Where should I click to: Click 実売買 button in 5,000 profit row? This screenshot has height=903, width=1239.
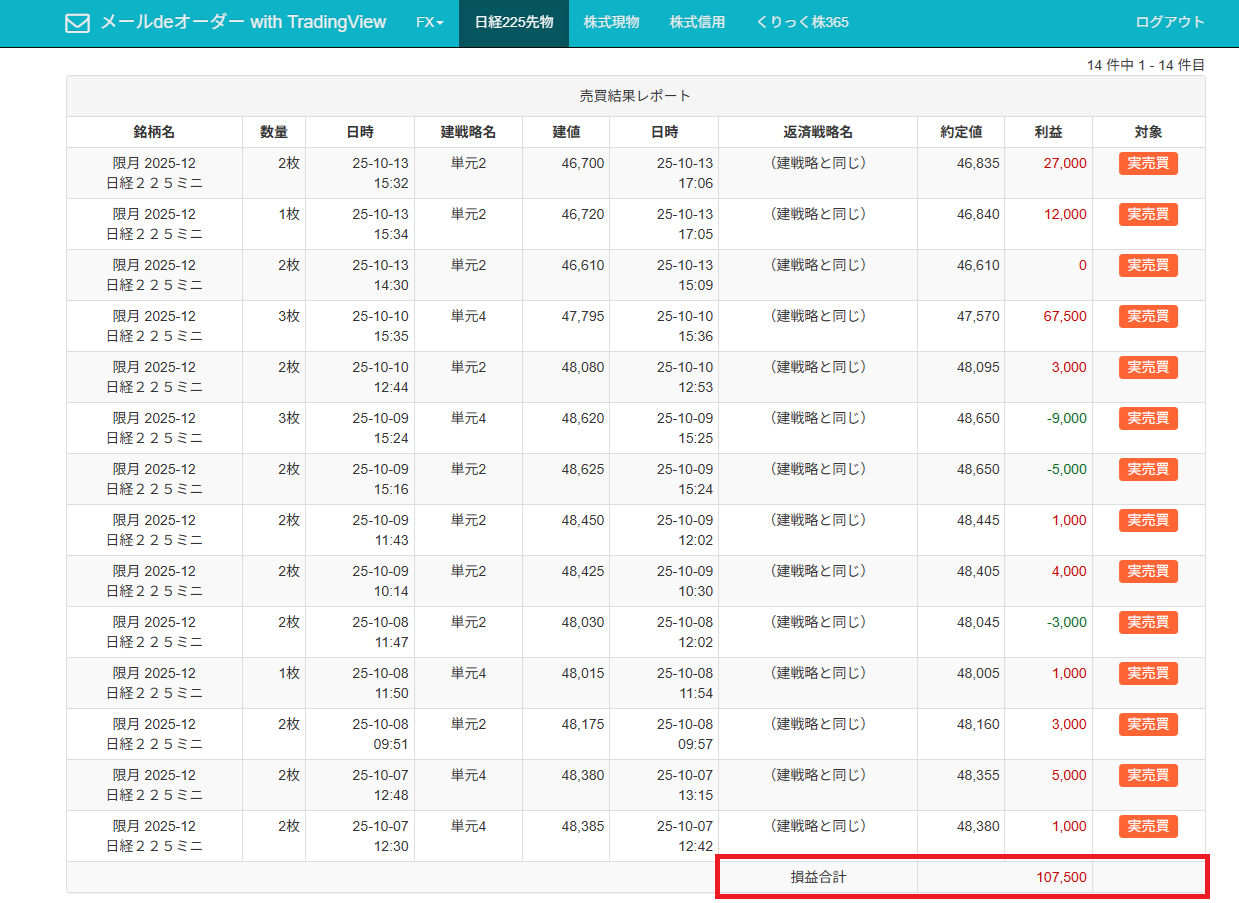coord(1148,776)
